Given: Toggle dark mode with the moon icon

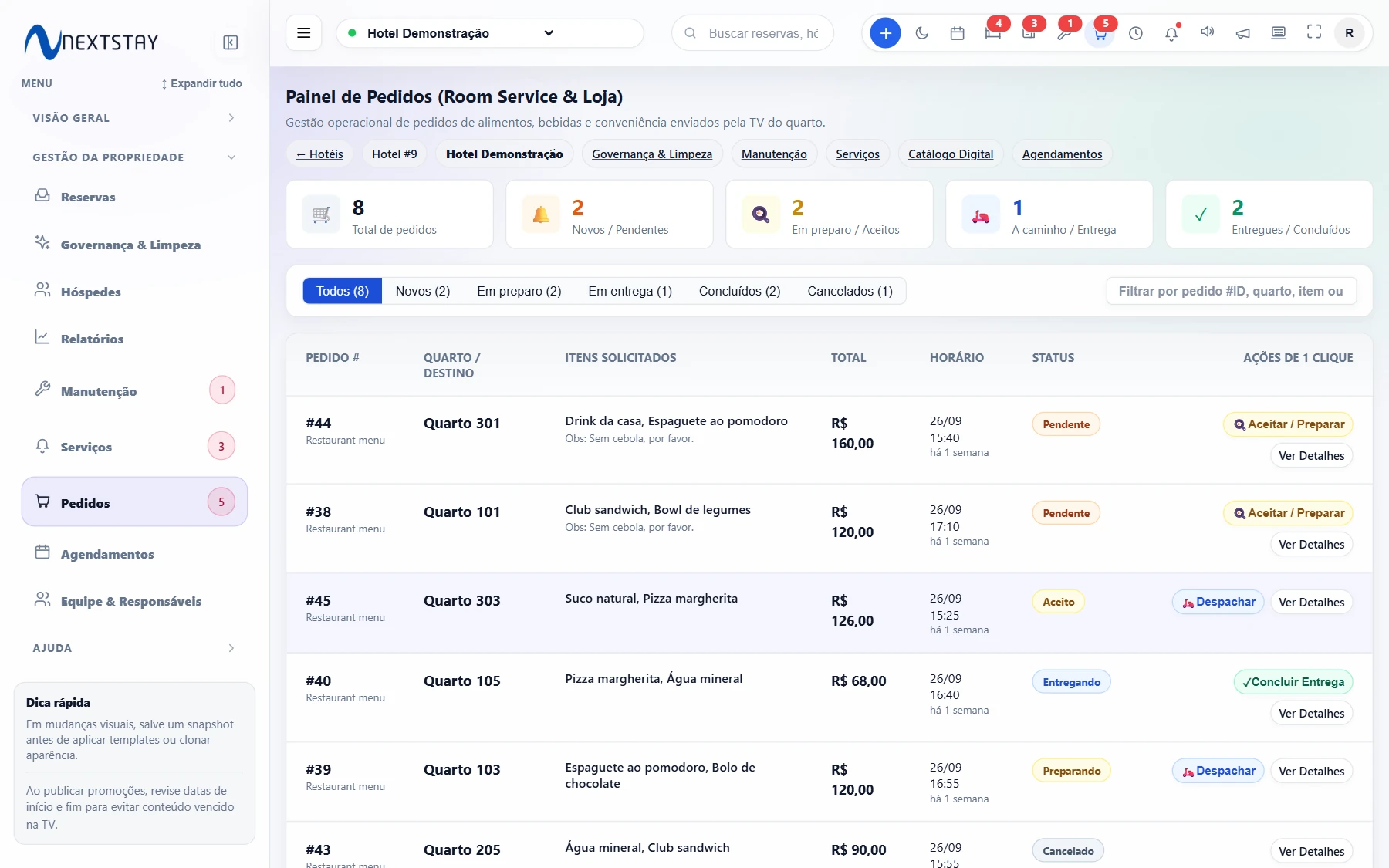Looking at the screenshot, I should (x=921, y=33).
